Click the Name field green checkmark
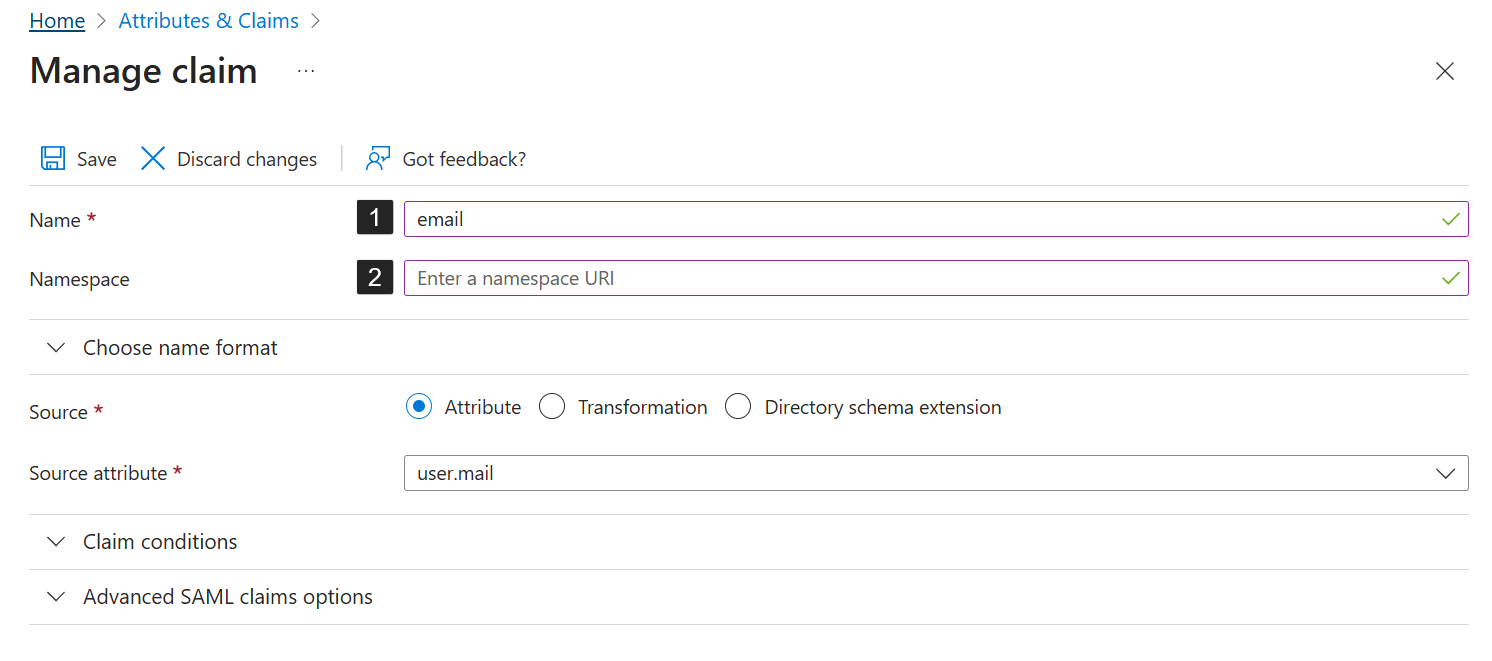 pos(1451,219)
